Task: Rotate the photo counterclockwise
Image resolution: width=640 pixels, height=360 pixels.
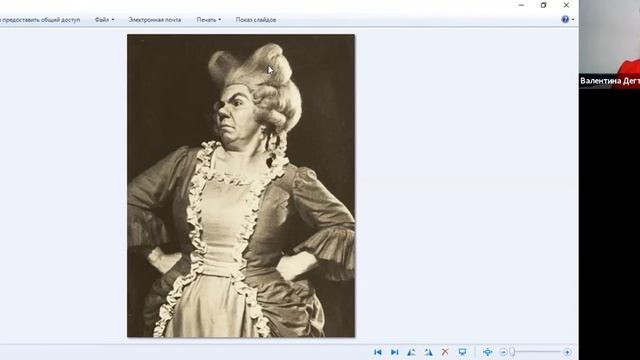Action: click(411, 352)
